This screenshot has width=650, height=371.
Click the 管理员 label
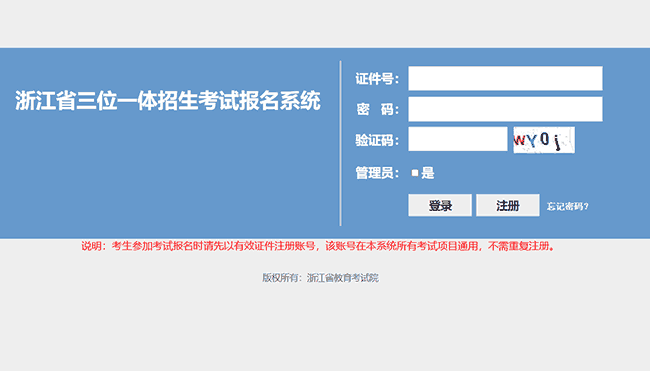377,173
